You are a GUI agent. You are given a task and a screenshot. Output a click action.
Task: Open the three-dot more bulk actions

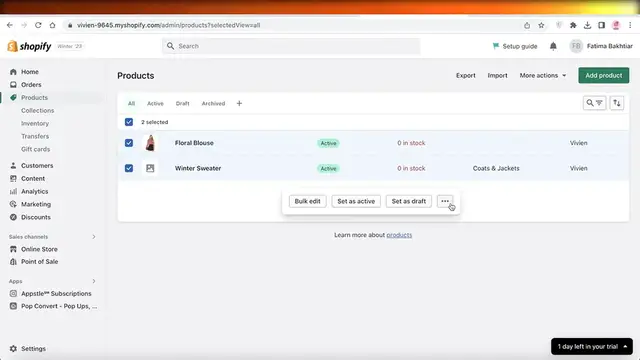point(445,201)
